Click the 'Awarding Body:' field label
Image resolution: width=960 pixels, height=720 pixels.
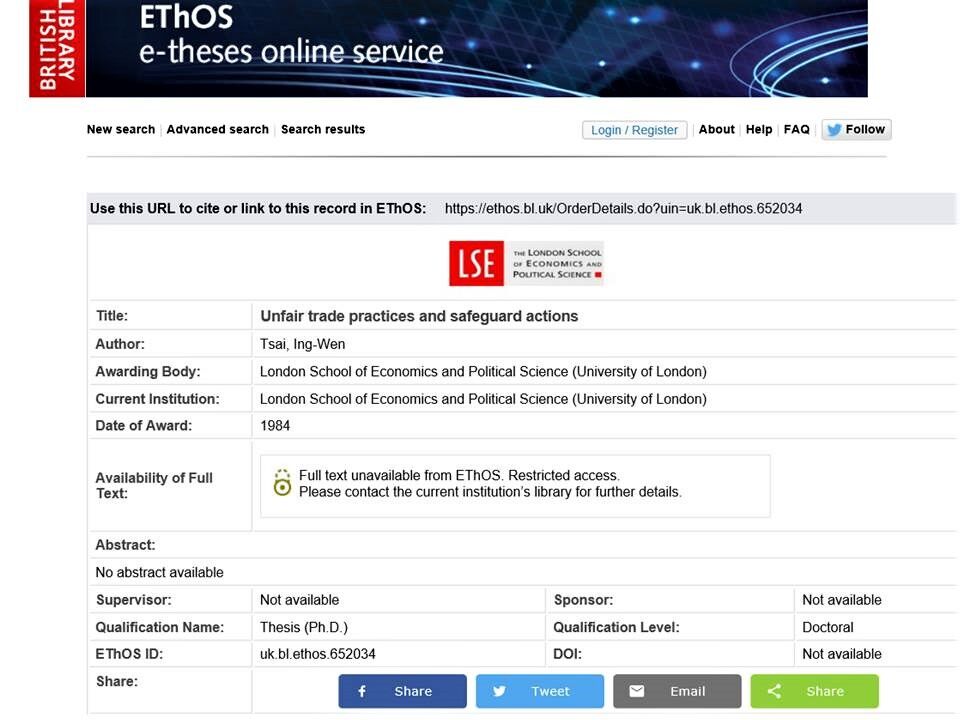point(148,372)
